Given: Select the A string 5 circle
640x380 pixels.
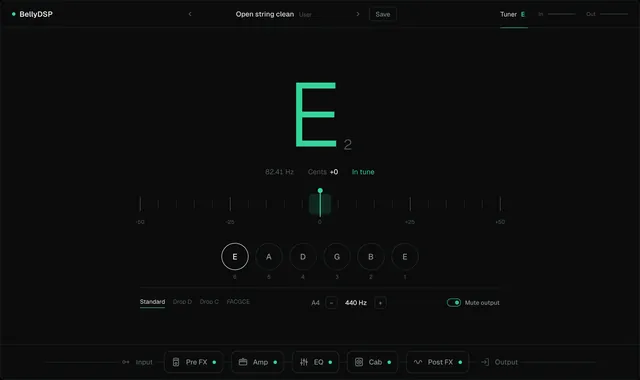Looking at the screenshot, I should coord(269,257).
